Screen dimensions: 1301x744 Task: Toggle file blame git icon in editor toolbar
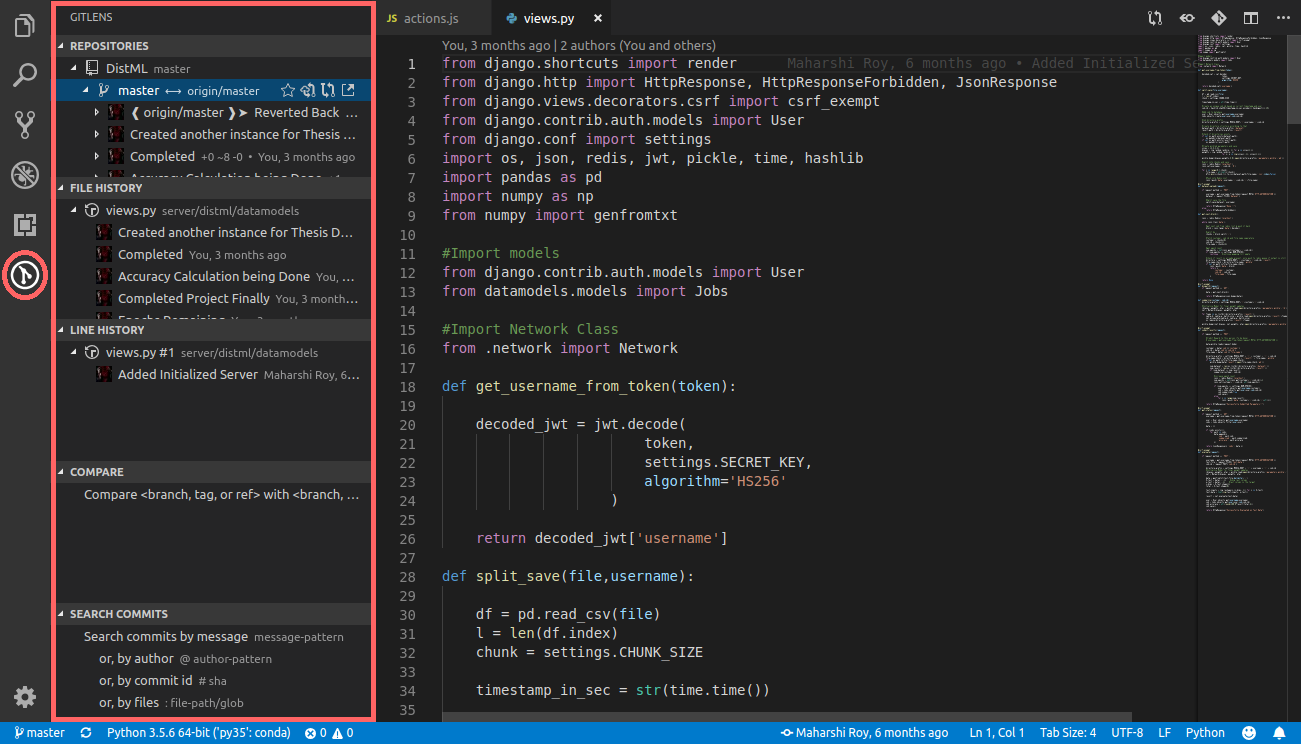coord(1218,18)
